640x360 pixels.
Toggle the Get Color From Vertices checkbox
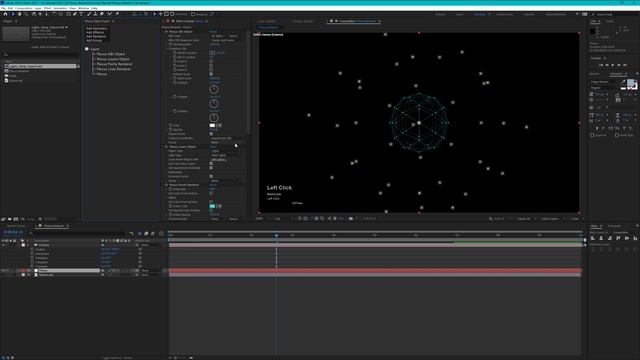click(x=211, y=202)
